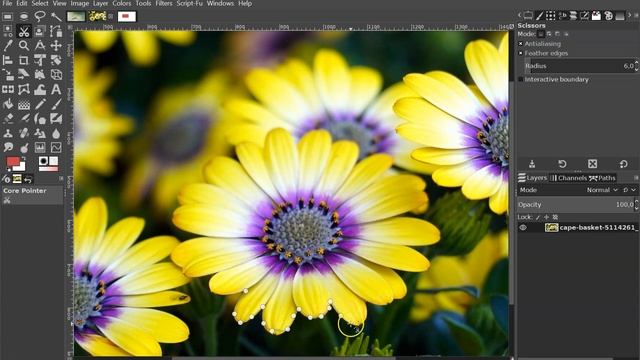
Task: Select the Warp Transform tool
Action: [40, 89]
